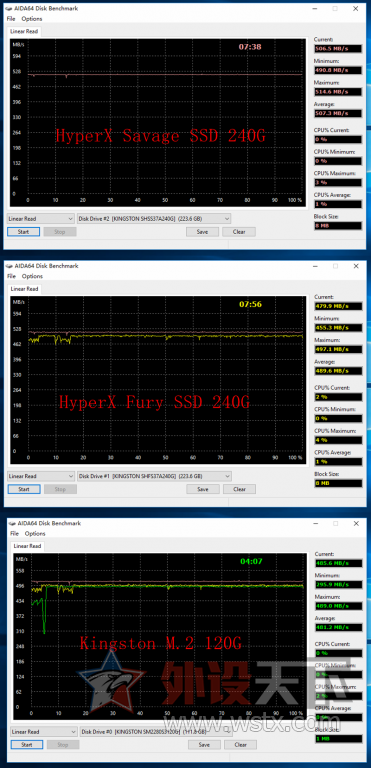This screenshot has width=371, height=768.
Task: Open Options menu in HyperX Savage window
Action: (32, 19)
